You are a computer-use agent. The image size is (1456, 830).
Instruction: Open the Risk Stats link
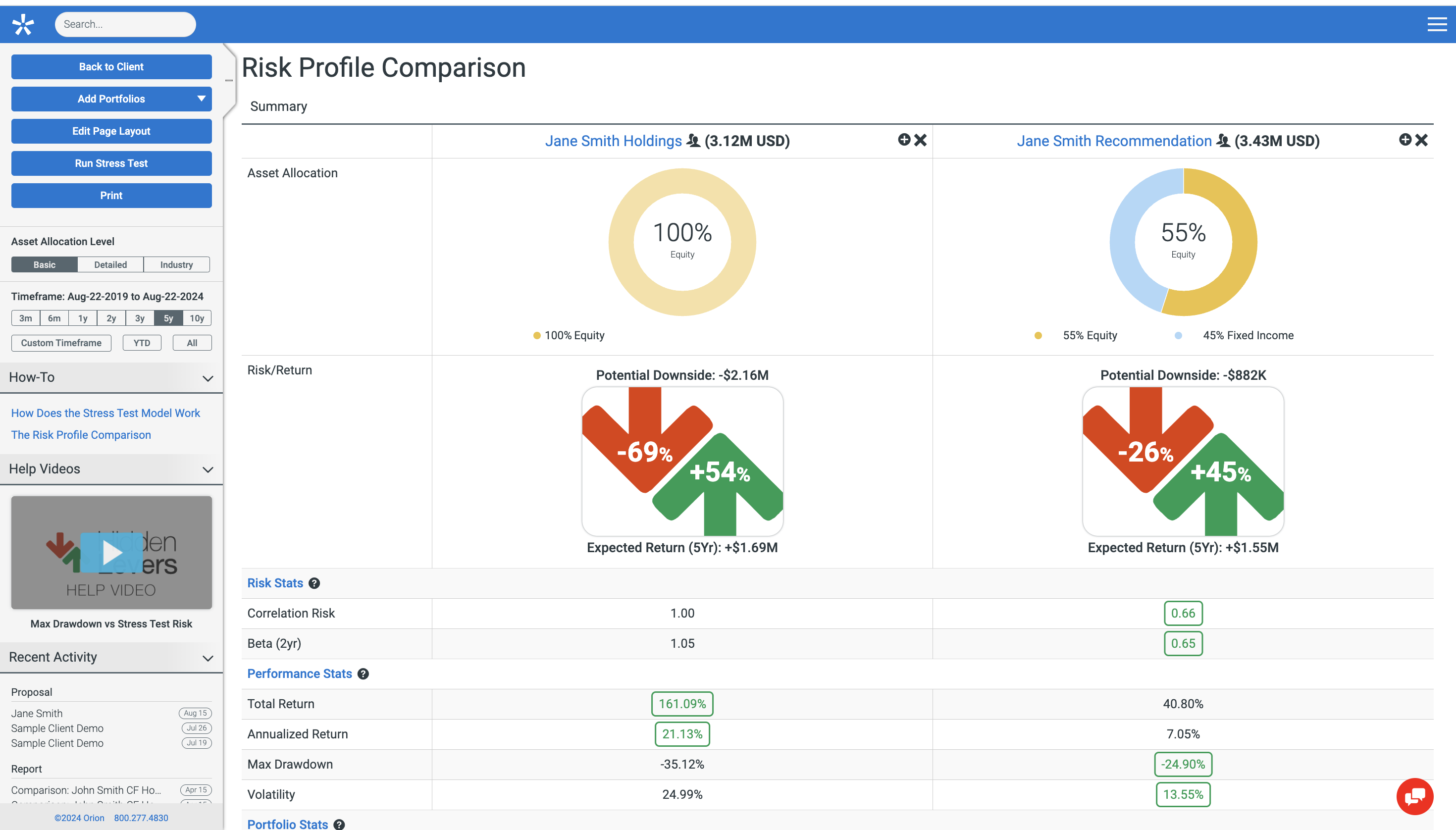[x=275, y=583]
